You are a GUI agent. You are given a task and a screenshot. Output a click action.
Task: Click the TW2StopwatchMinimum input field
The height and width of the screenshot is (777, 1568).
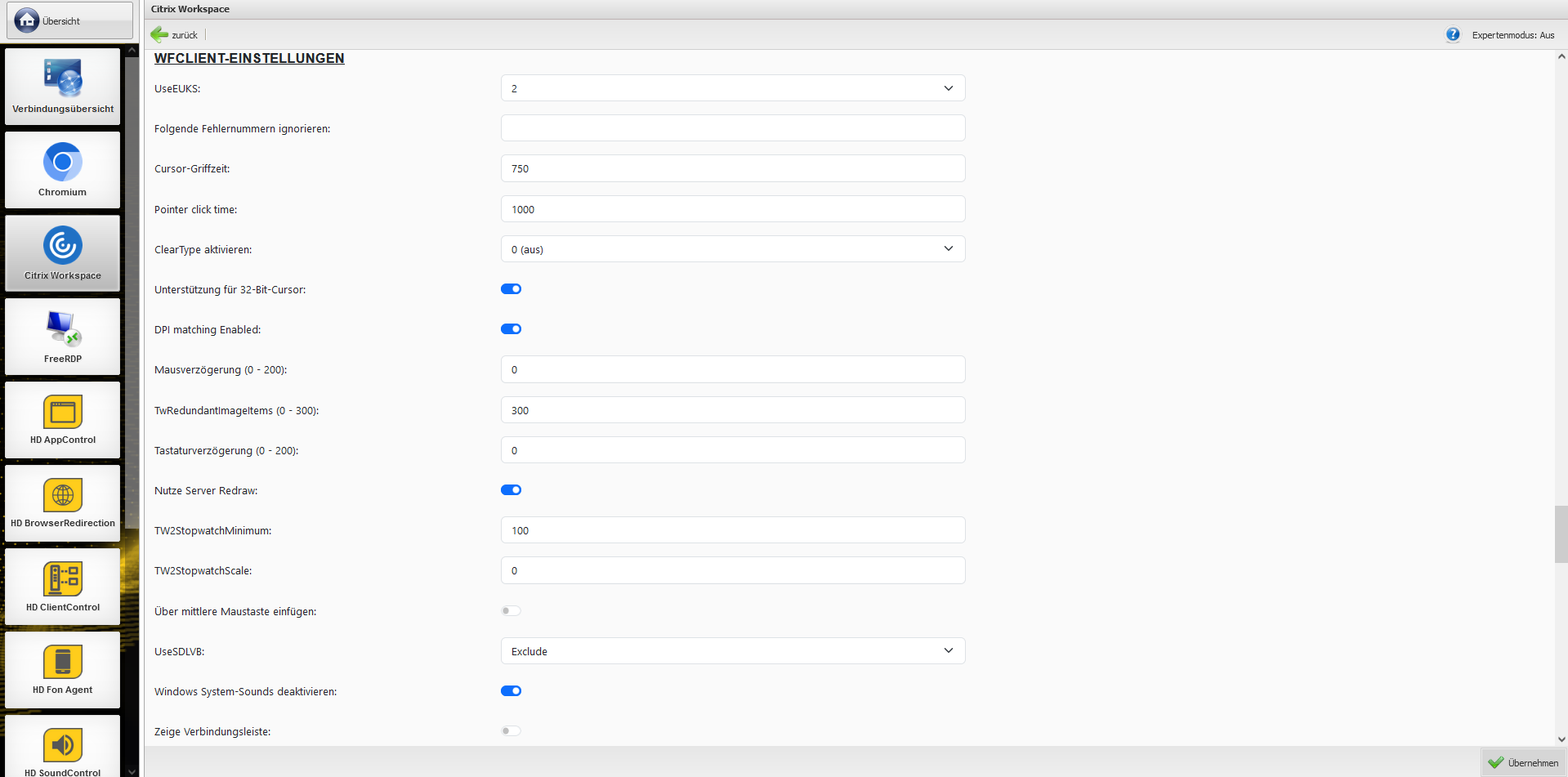tap(733, 530)
